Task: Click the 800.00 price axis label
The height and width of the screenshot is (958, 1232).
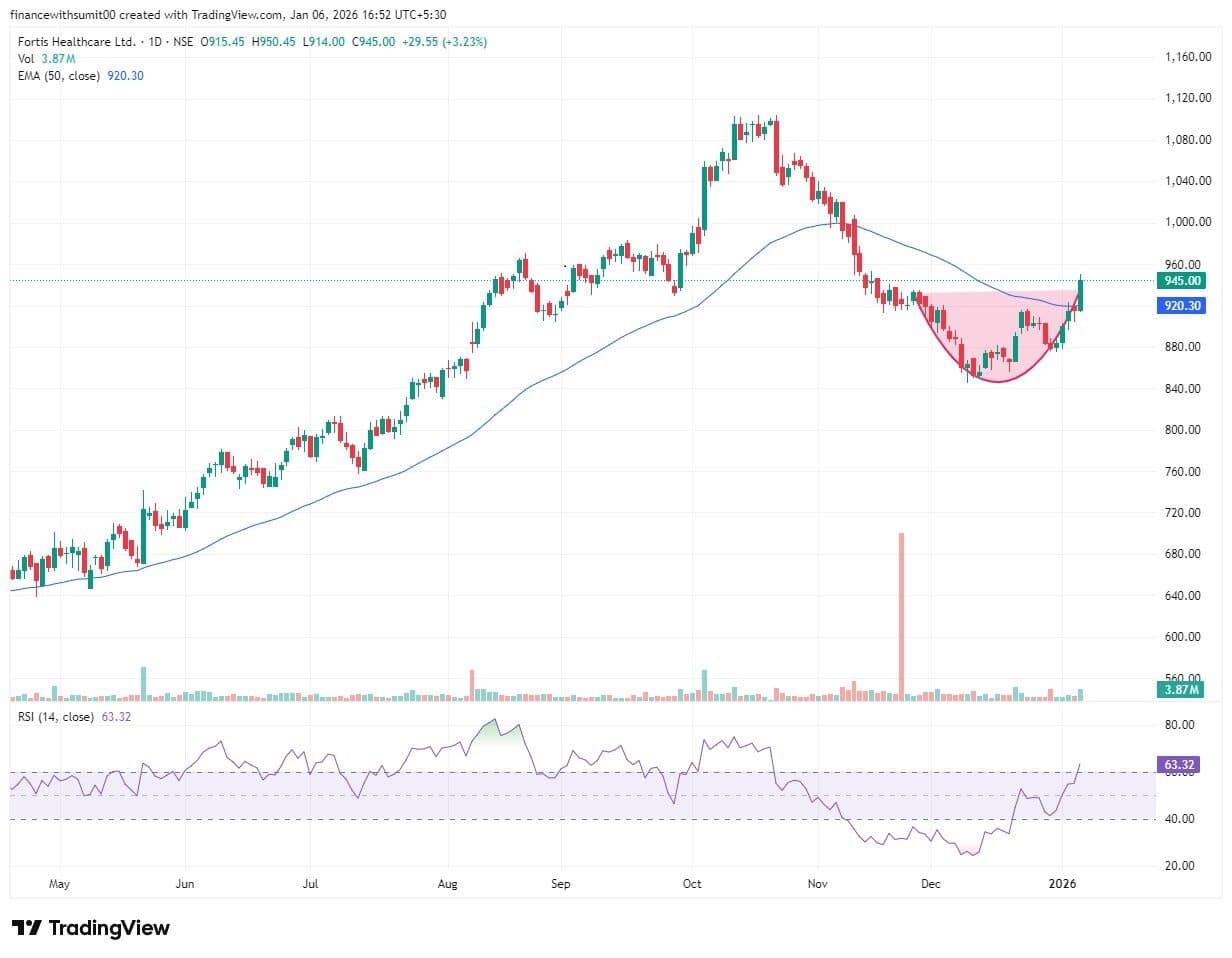Action: coord(1185,430)
